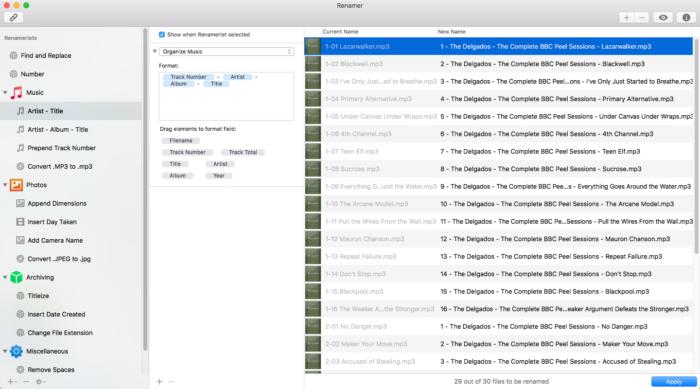This screenshot has height=389, width=700.
Task: Click the Year draggable element
Action: (219, 176)
